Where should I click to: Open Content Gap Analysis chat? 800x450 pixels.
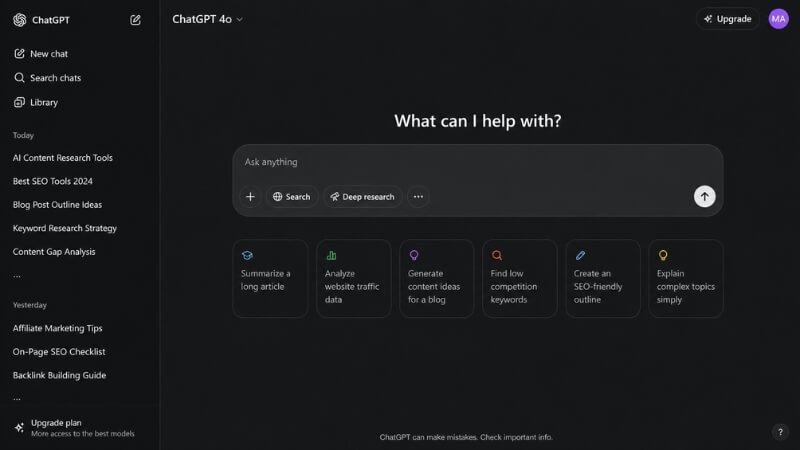(x=54, y=252)
